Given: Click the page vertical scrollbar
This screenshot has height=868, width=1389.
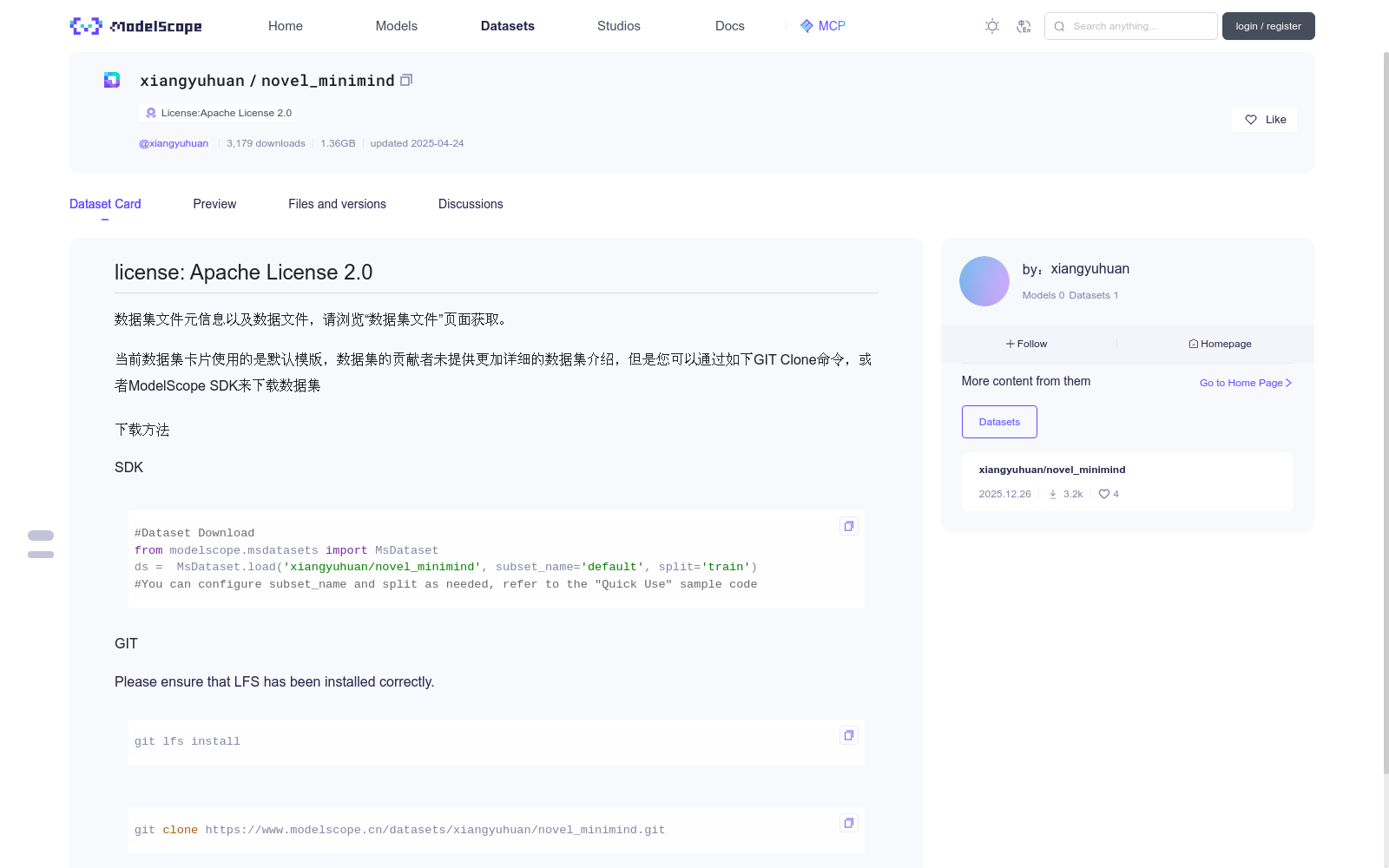Looking at the screenshot, I should coord(1386,411).
